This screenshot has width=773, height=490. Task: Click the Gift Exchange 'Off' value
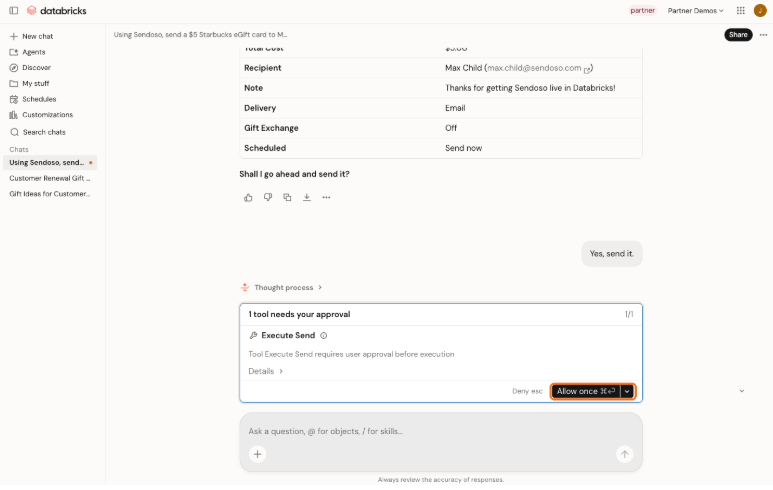[x=451, y=128]
